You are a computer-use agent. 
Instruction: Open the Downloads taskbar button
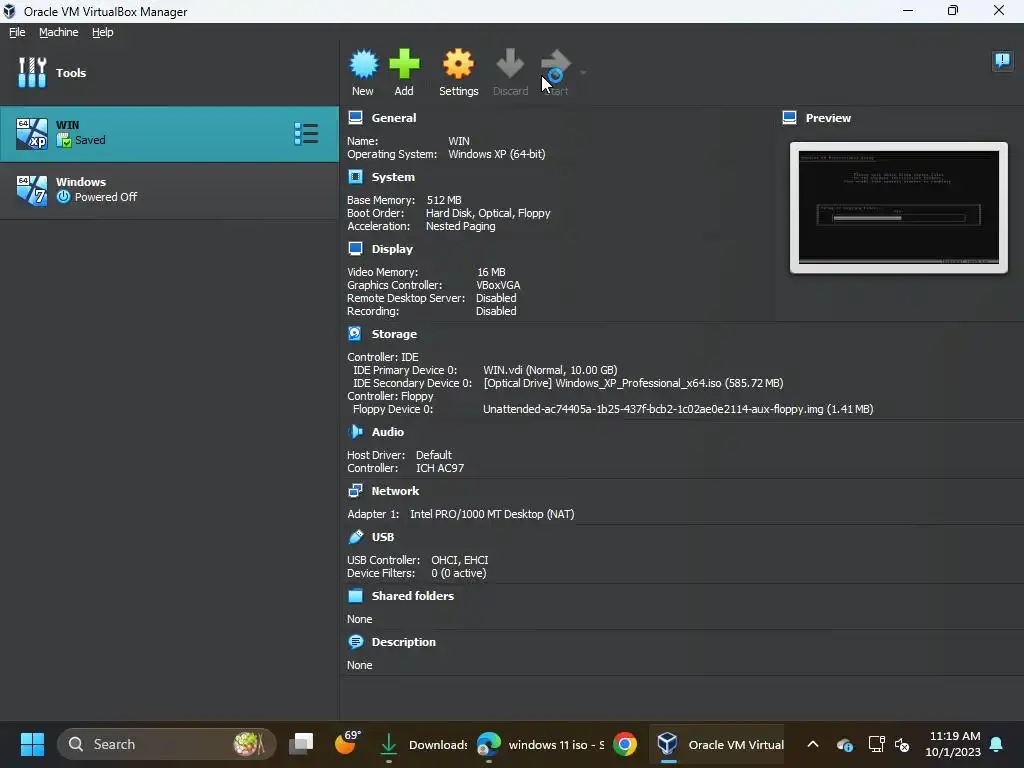423,744
